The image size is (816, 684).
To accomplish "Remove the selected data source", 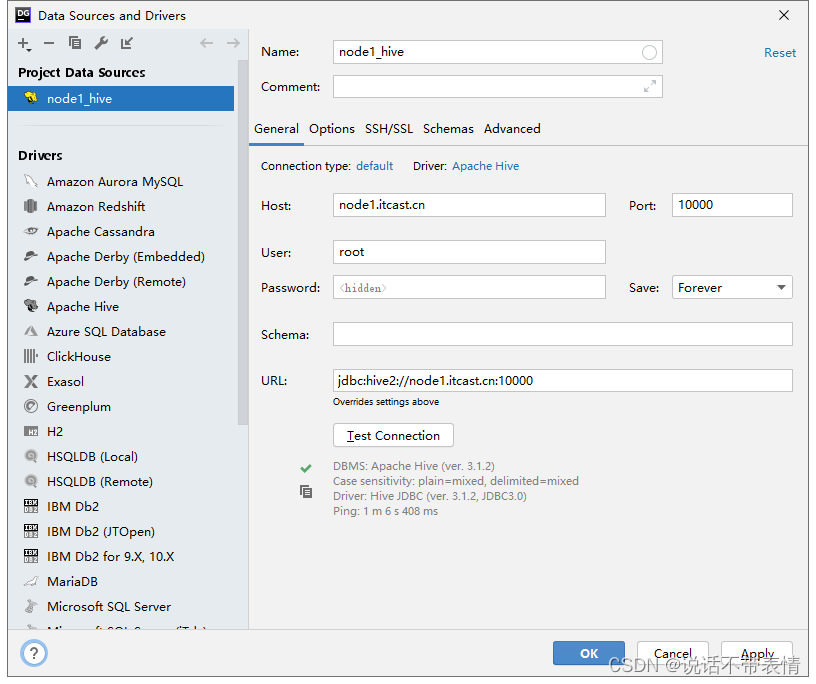I will click(49, 44).
